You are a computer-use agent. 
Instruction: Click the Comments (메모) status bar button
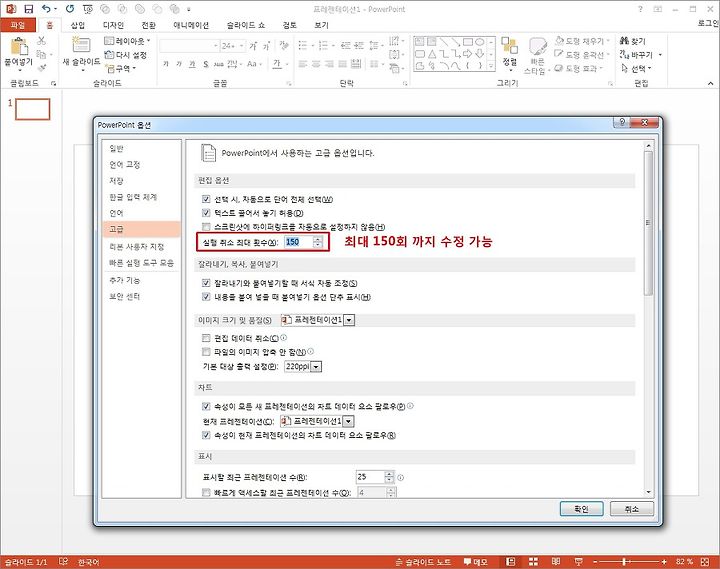tap(475, 562)
